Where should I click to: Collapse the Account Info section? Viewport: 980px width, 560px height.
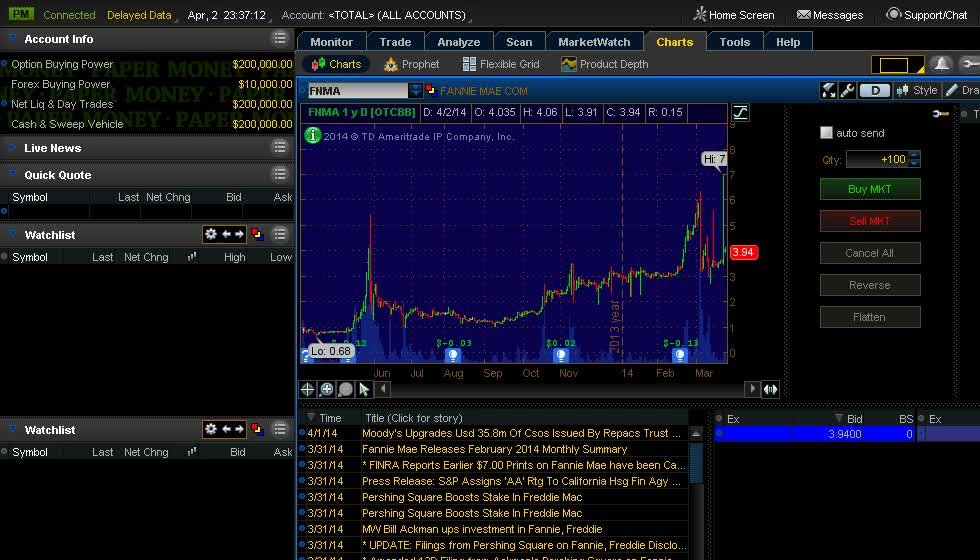[12, 38]
